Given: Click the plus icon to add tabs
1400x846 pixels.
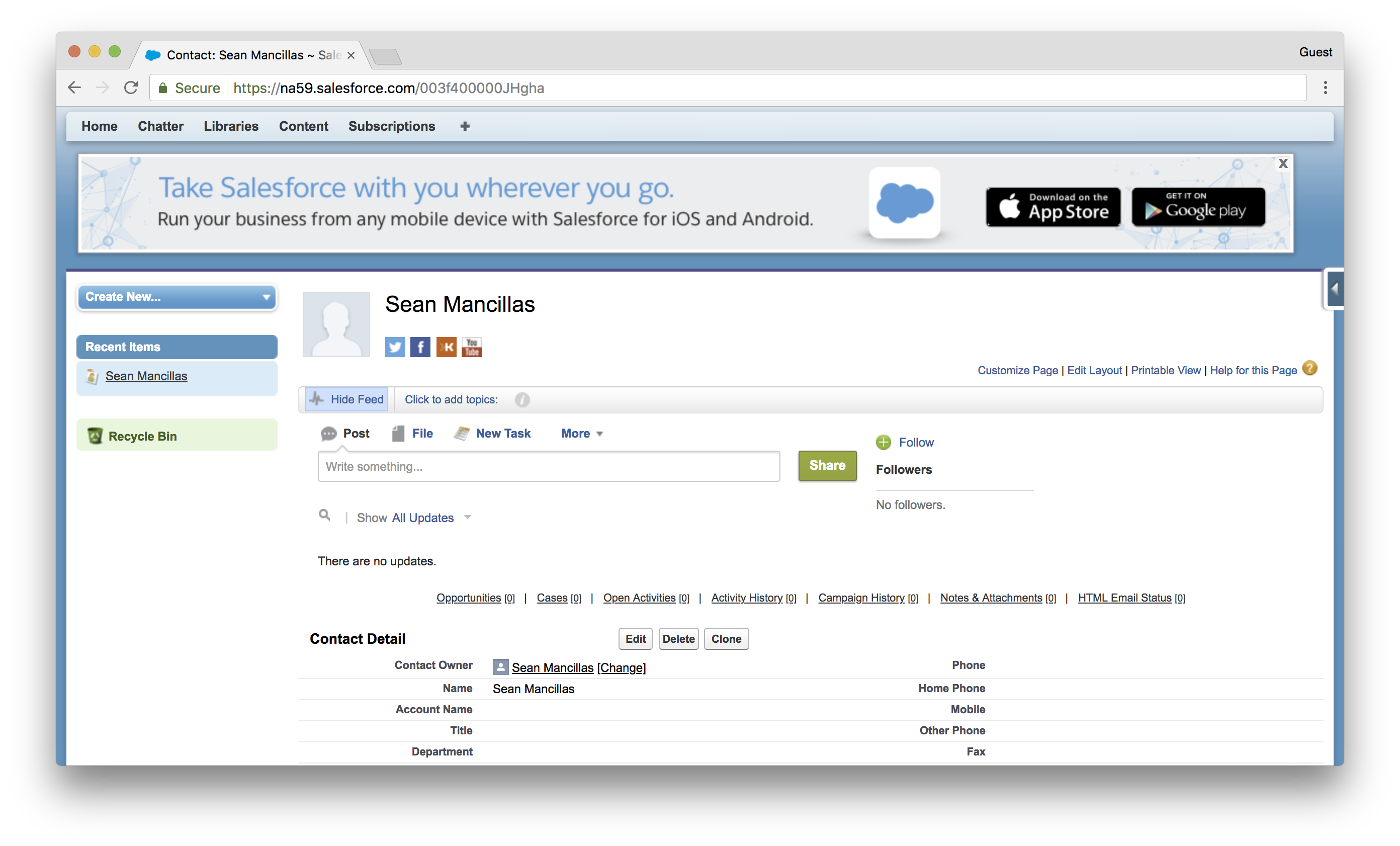Looking at the screenshot, I should tap(465, 126).
